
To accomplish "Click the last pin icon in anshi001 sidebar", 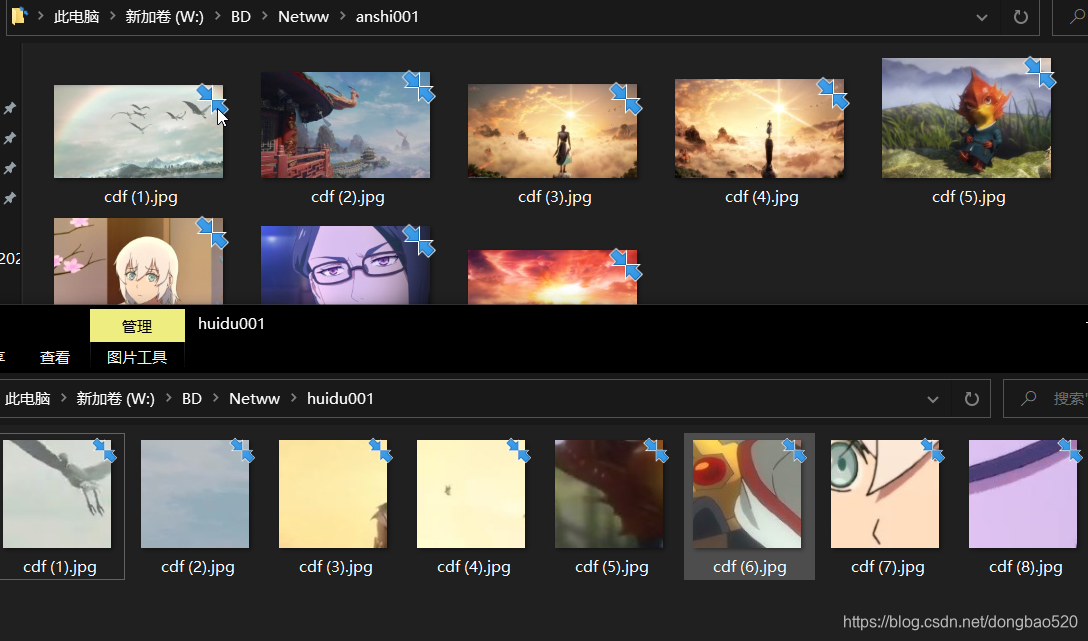I will (10, 198).
